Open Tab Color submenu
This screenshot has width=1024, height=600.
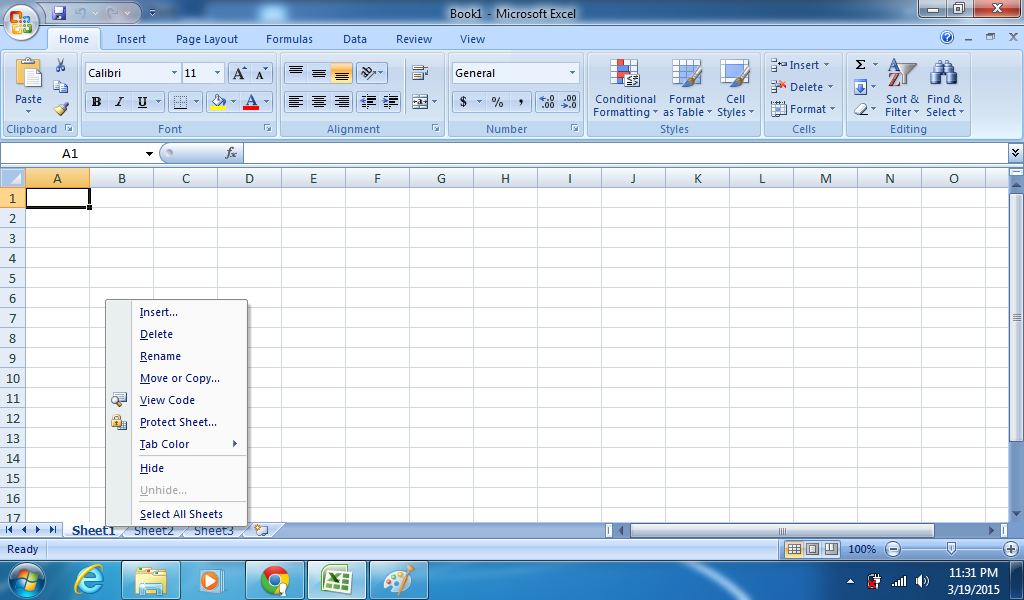(x=176, y=444)
